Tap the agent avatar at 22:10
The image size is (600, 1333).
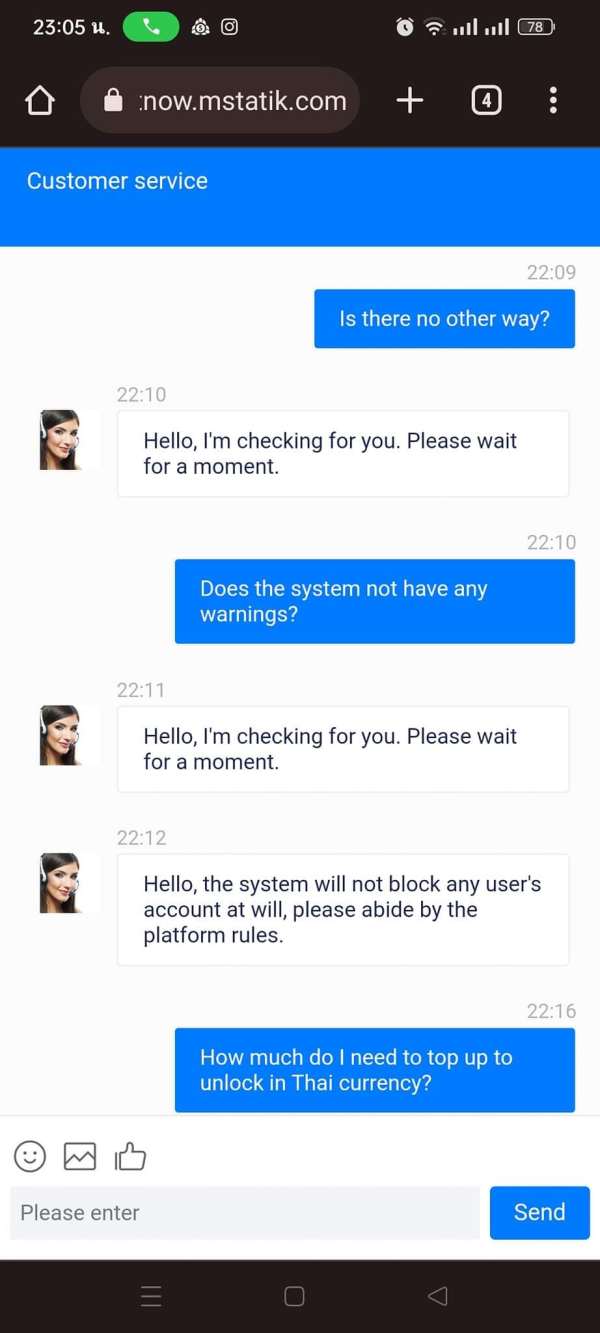point(59,440)
